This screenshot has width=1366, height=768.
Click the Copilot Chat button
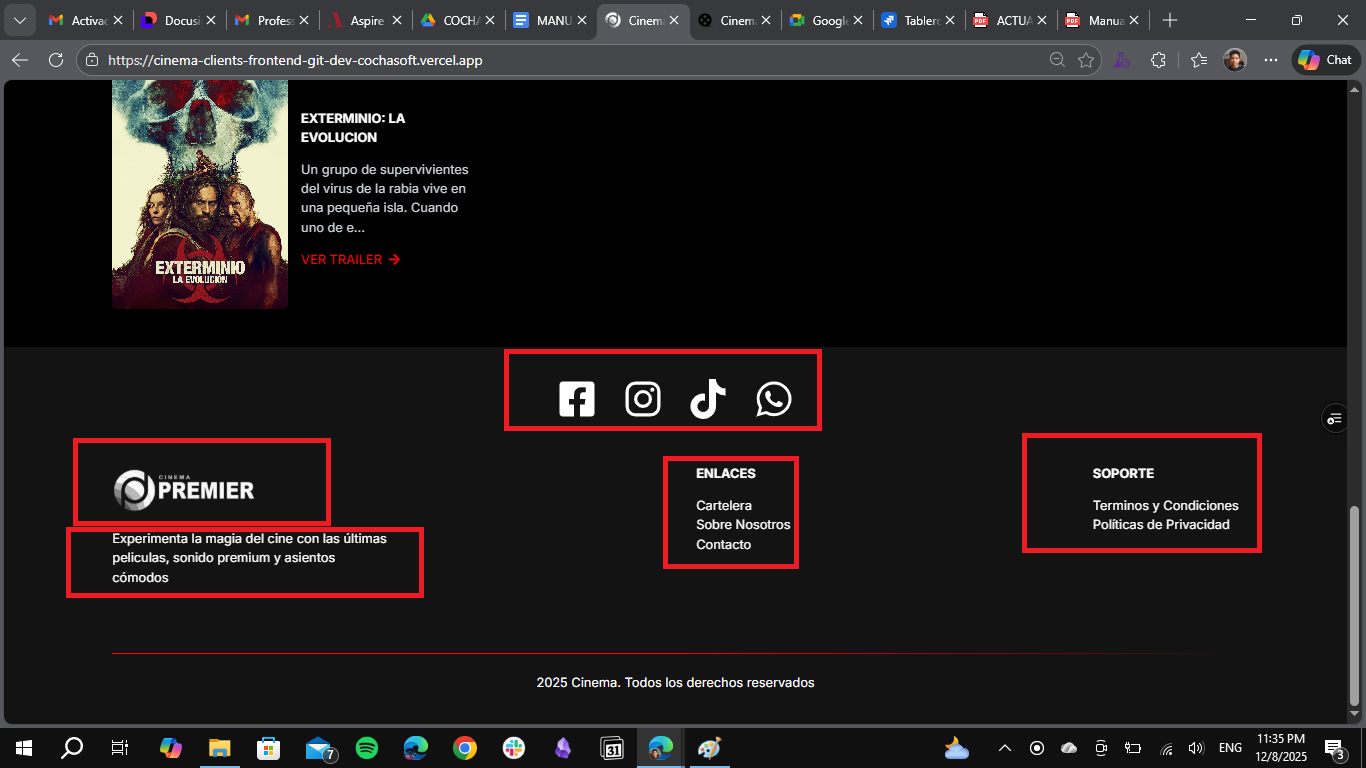[x=1326, y=60]
